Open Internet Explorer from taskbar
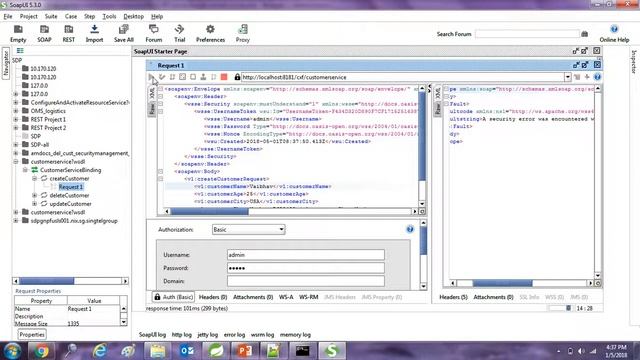This screenshot has width=640, height=360. pos(99,351)
